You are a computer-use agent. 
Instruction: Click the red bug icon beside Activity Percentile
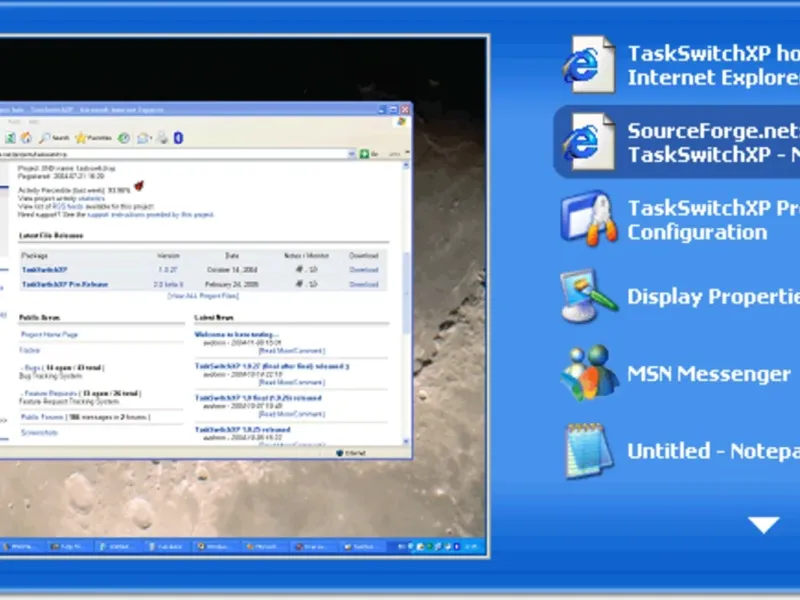click(139, 186)
